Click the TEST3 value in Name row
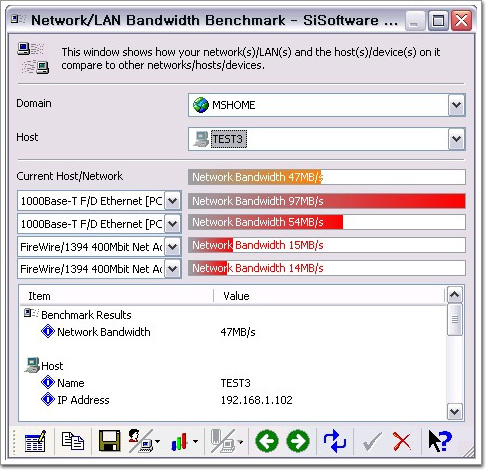The width and height of the screenshot is (486, 470). (235, 383)
